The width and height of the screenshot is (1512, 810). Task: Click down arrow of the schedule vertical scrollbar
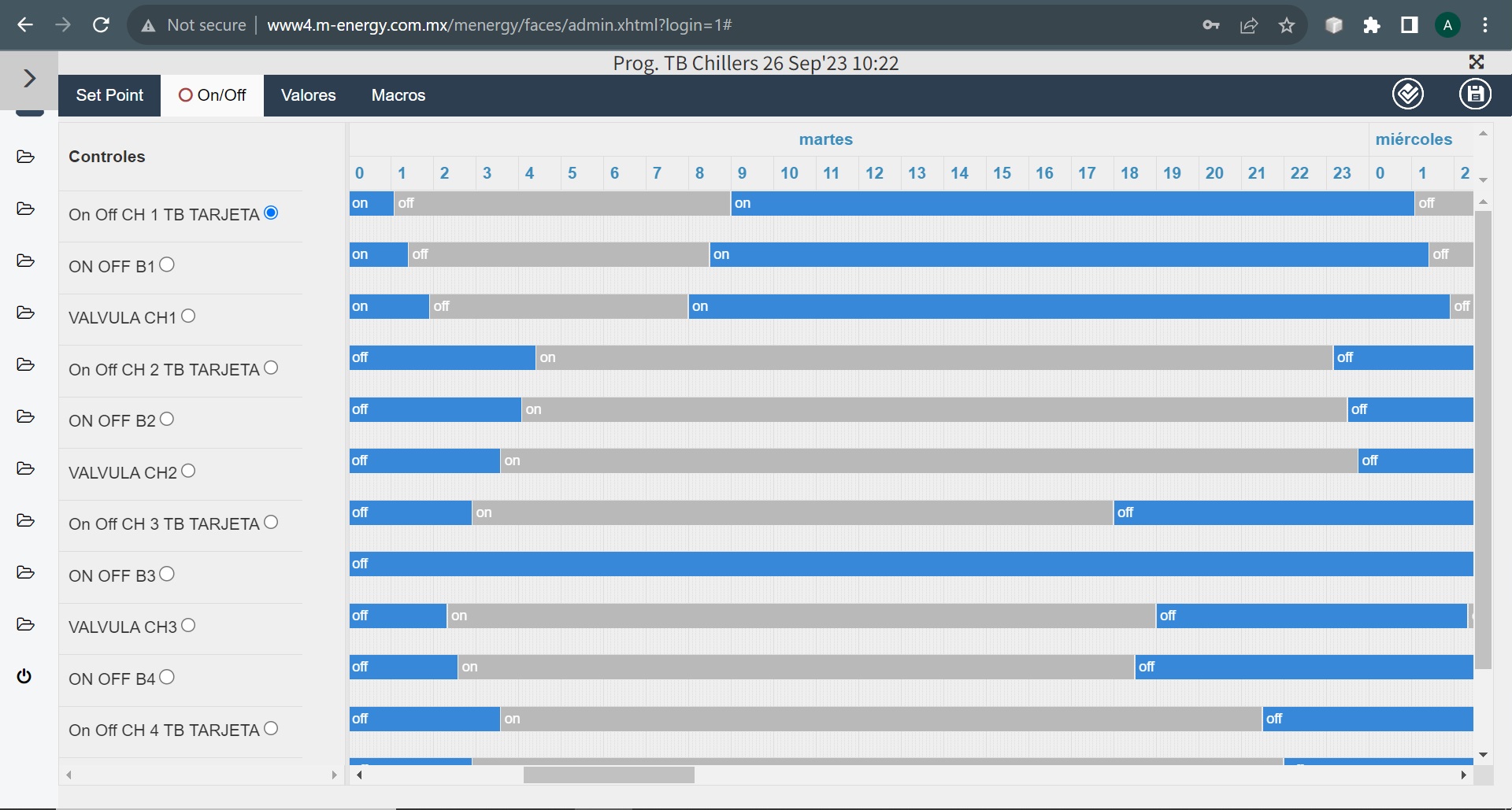(x=1483, y=754)
